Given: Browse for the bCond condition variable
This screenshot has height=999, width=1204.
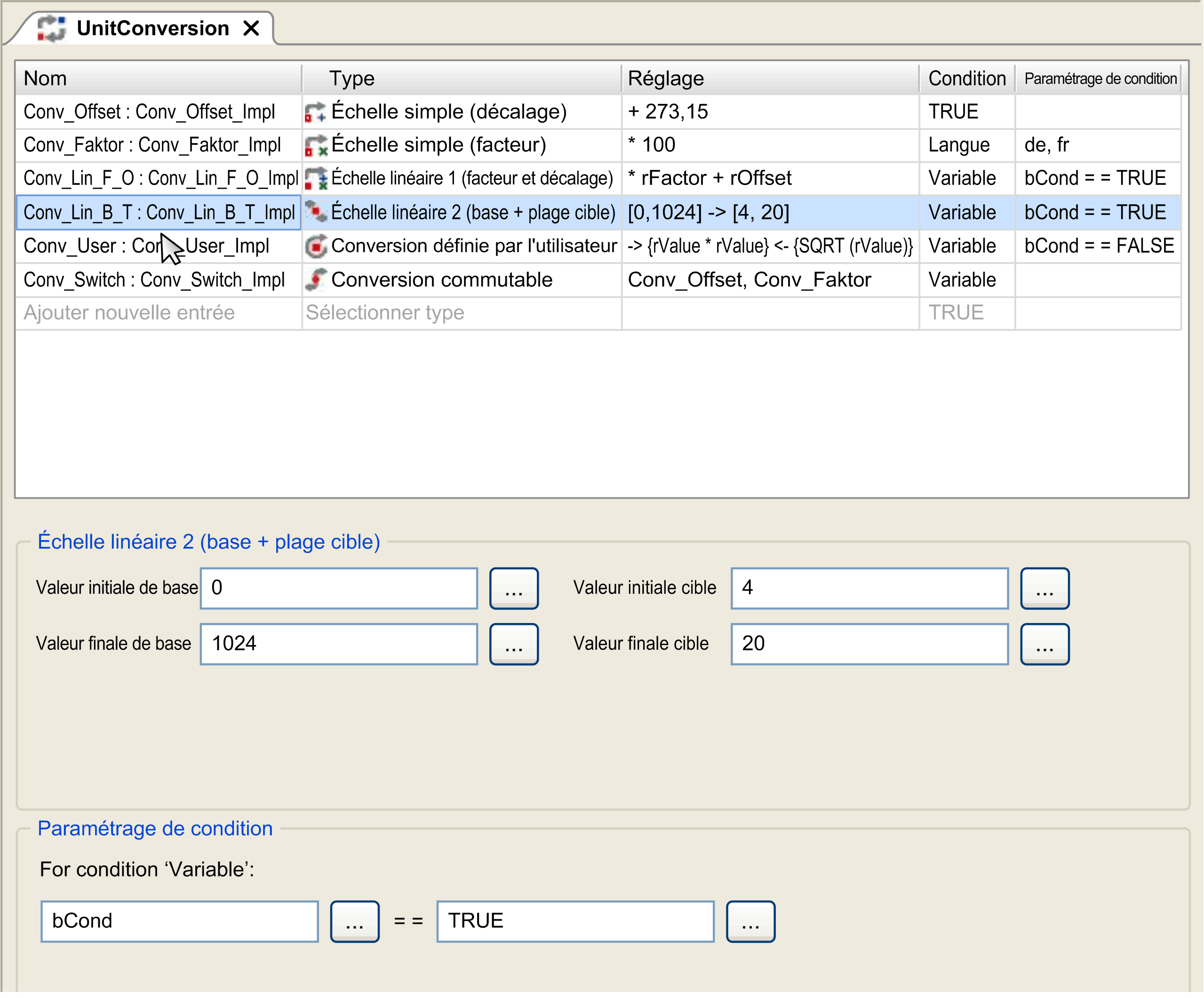Looking at the screenshot, I should (355, 921).
